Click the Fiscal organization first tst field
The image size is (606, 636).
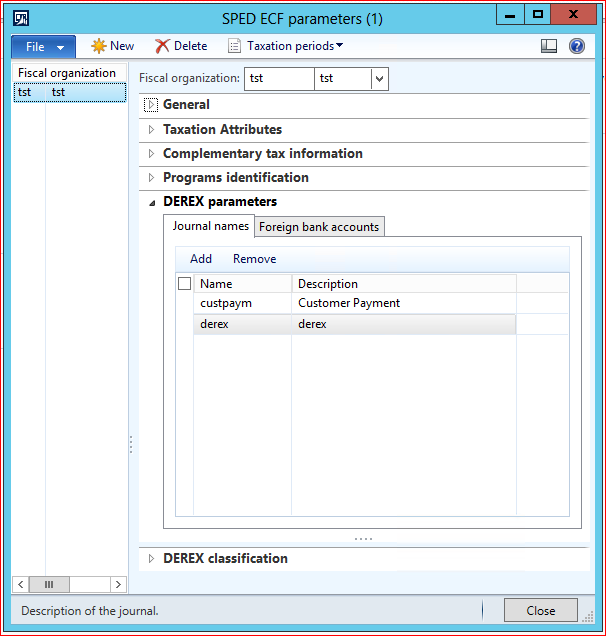point(279,79)
